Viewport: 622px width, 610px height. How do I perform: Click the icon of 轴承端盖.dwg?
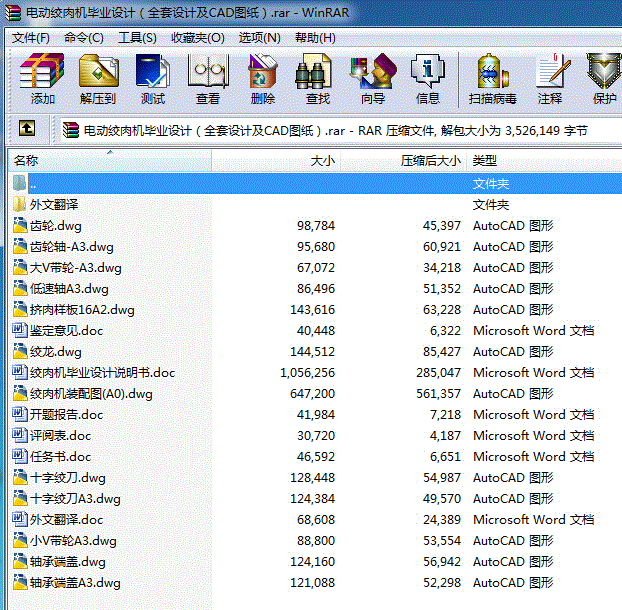pos(20,561)
